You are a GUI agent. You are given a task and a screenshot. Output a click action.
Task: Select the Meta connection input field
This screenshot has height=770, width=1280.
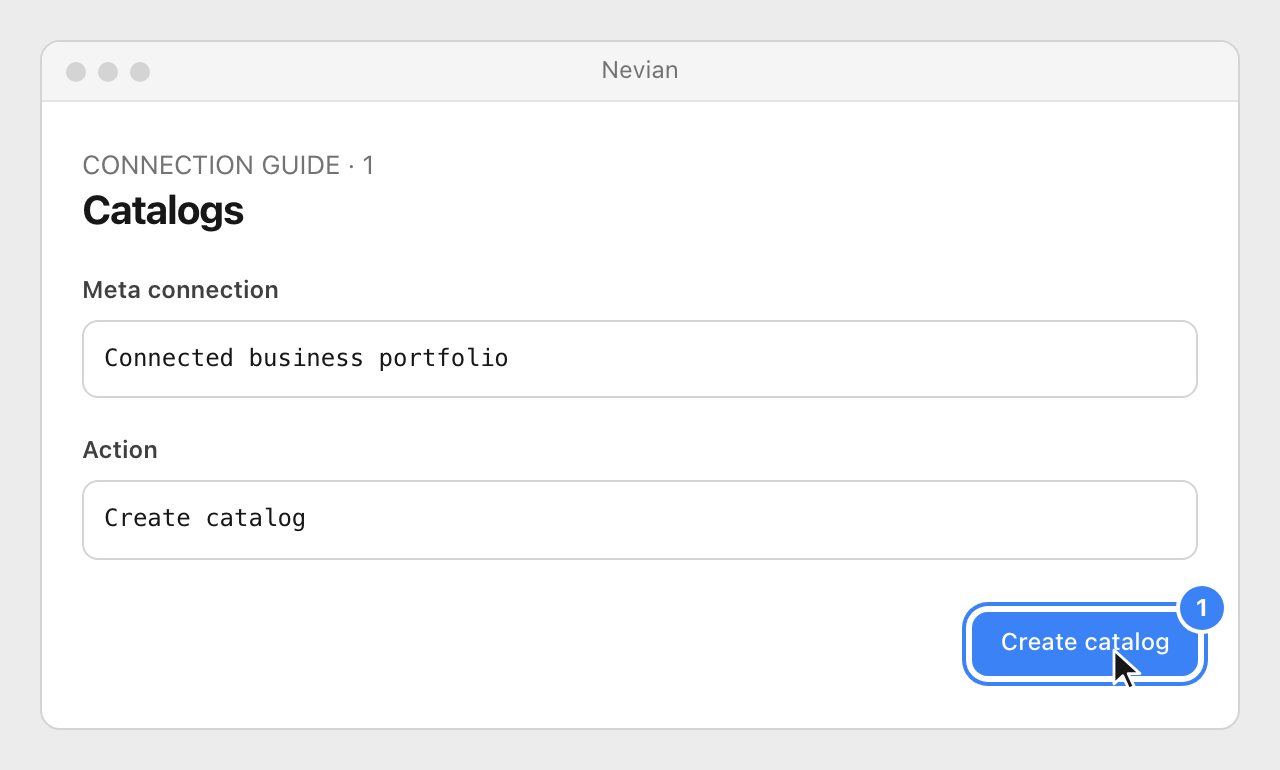coord(640,359)
